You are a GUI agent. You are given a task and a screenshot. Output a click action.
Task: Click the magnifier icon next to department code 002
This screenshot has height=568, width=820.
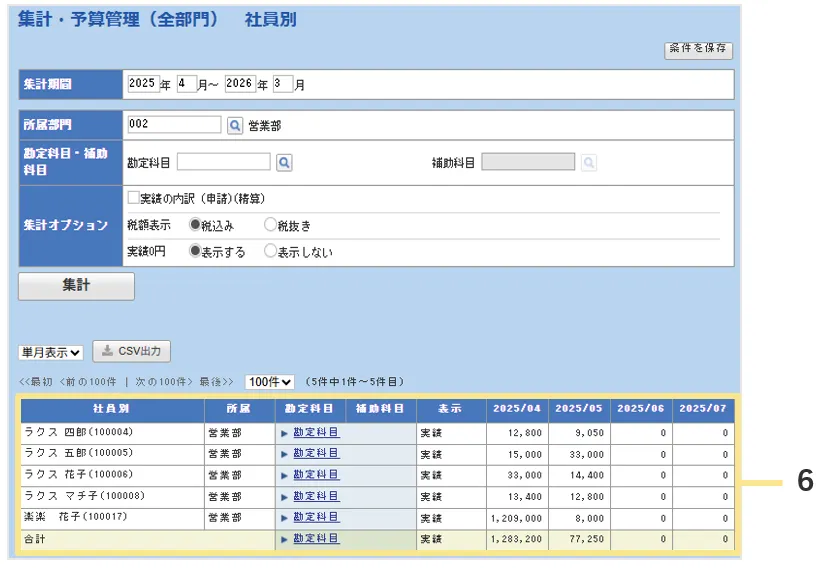pyautogui.click(x=235, y=126)
